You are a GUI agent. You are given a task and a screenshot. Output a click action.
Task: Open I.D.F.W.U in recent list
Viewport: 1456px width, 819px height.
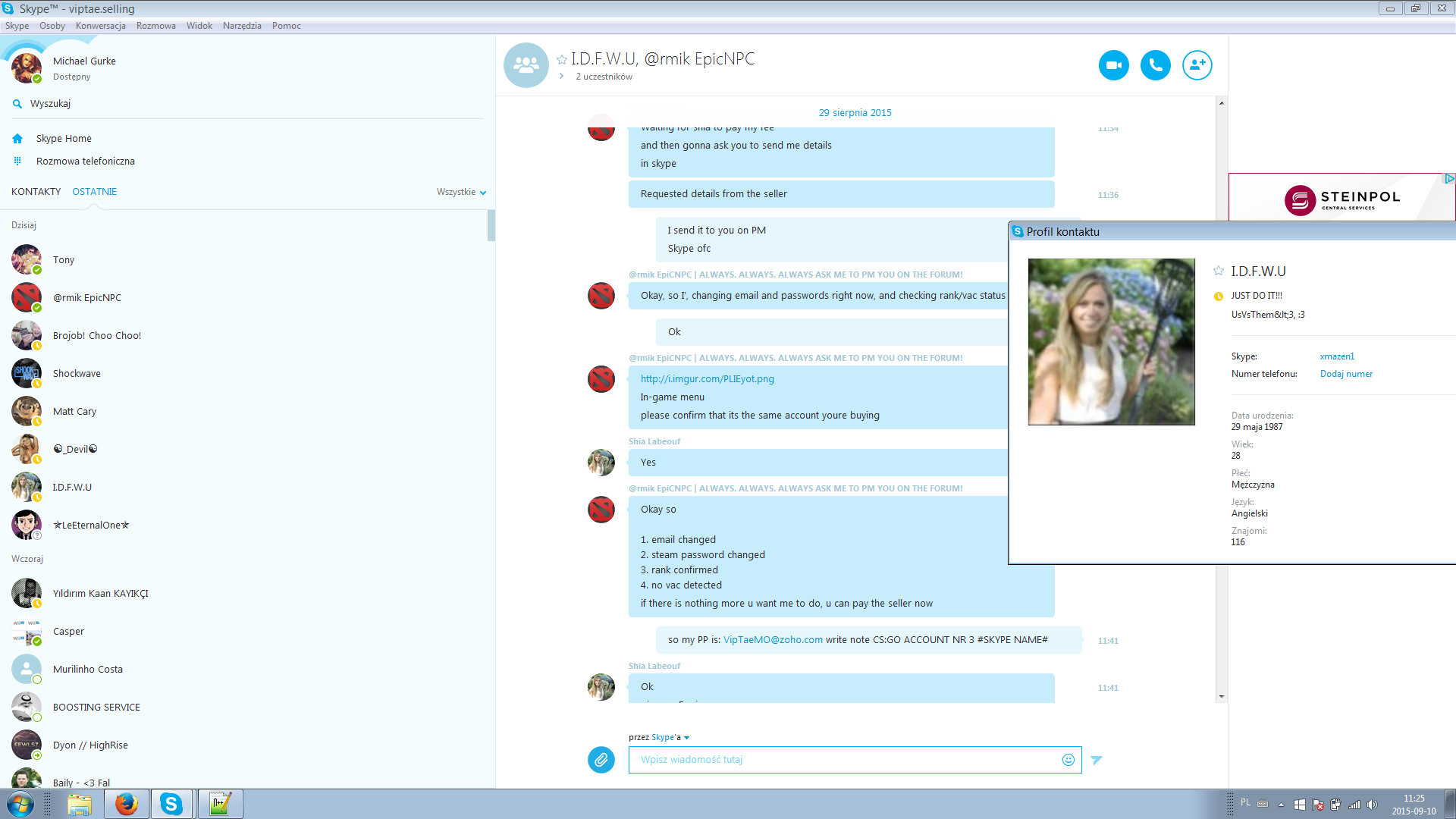(x=72, y=488)
